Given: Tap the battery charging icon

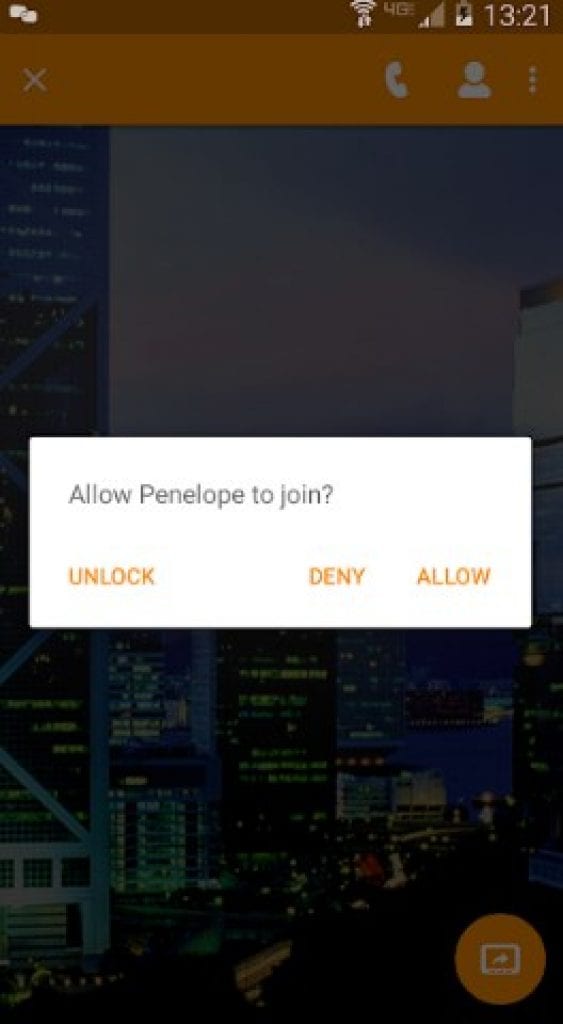Looking at the screenshot, I should point(464,14).
